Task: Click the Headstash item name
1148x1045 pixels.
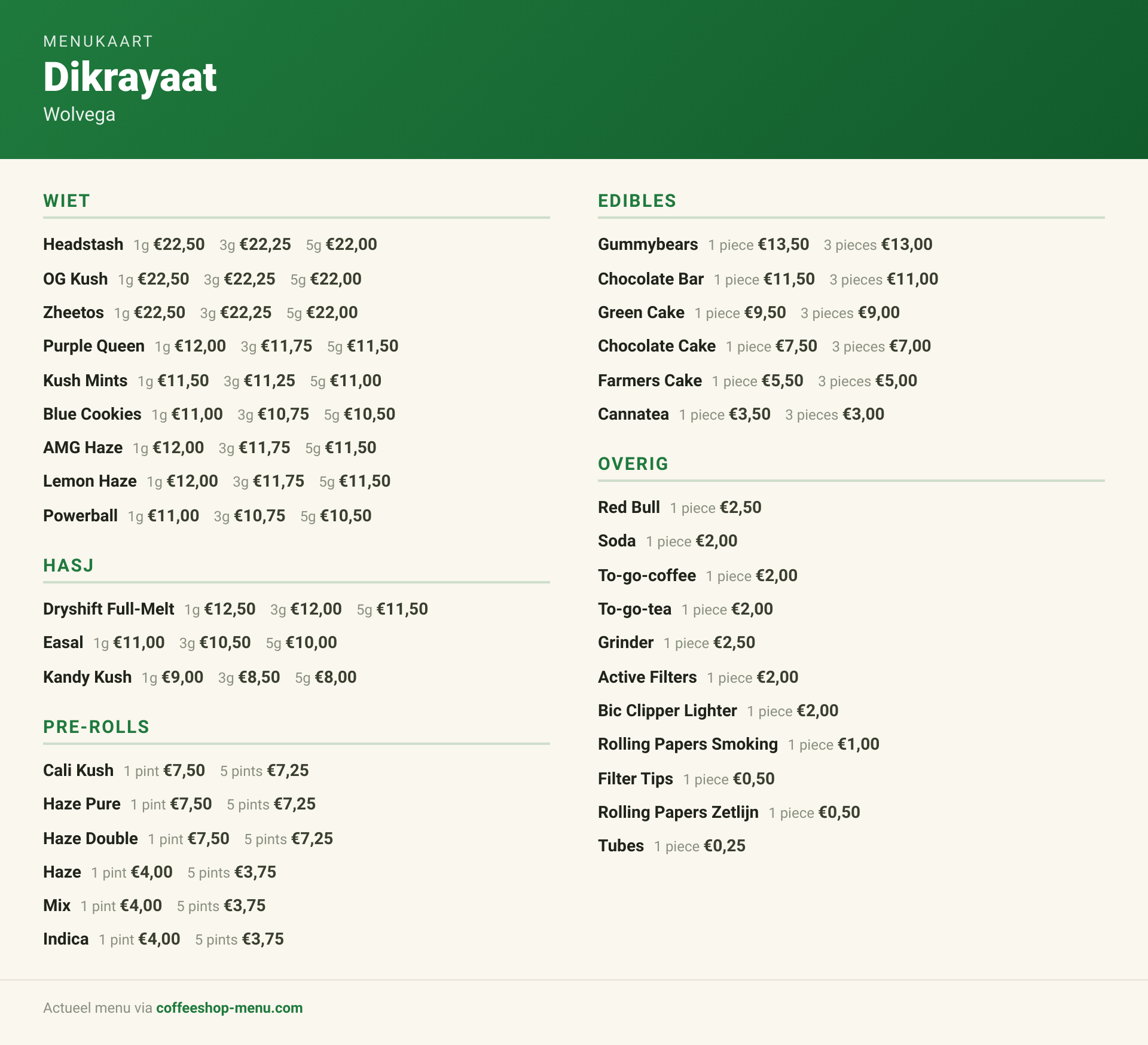Action: (x=83, y=245)
